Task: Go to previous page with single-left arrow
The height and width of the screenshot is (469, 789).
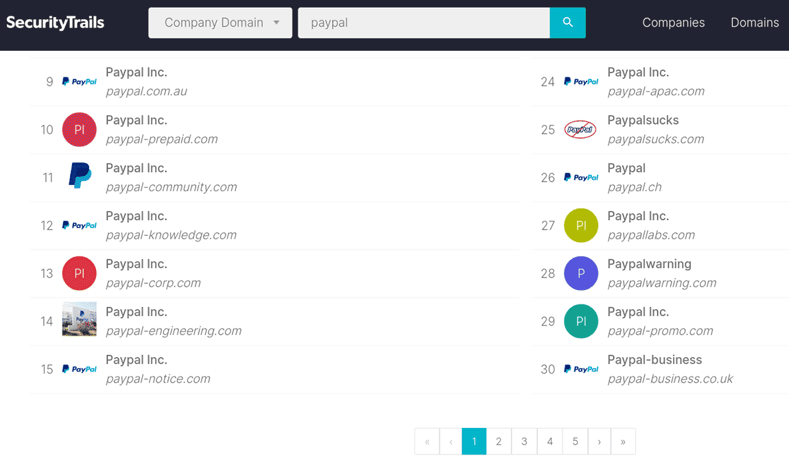Action: tap(451, 441)
